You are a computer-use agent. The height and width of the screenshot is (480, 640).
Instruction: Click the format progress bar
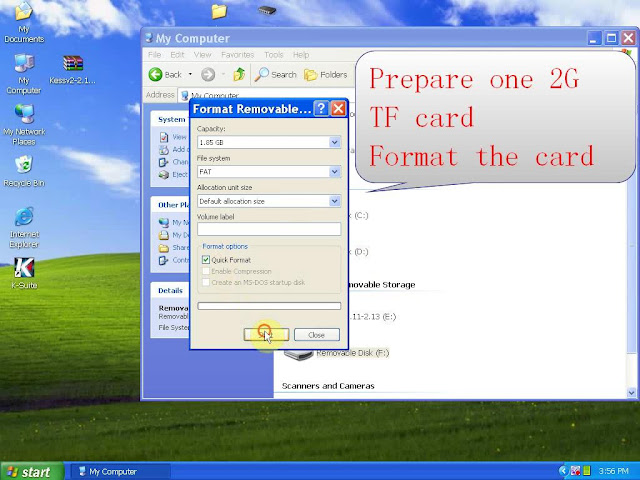tap(269, 306)
